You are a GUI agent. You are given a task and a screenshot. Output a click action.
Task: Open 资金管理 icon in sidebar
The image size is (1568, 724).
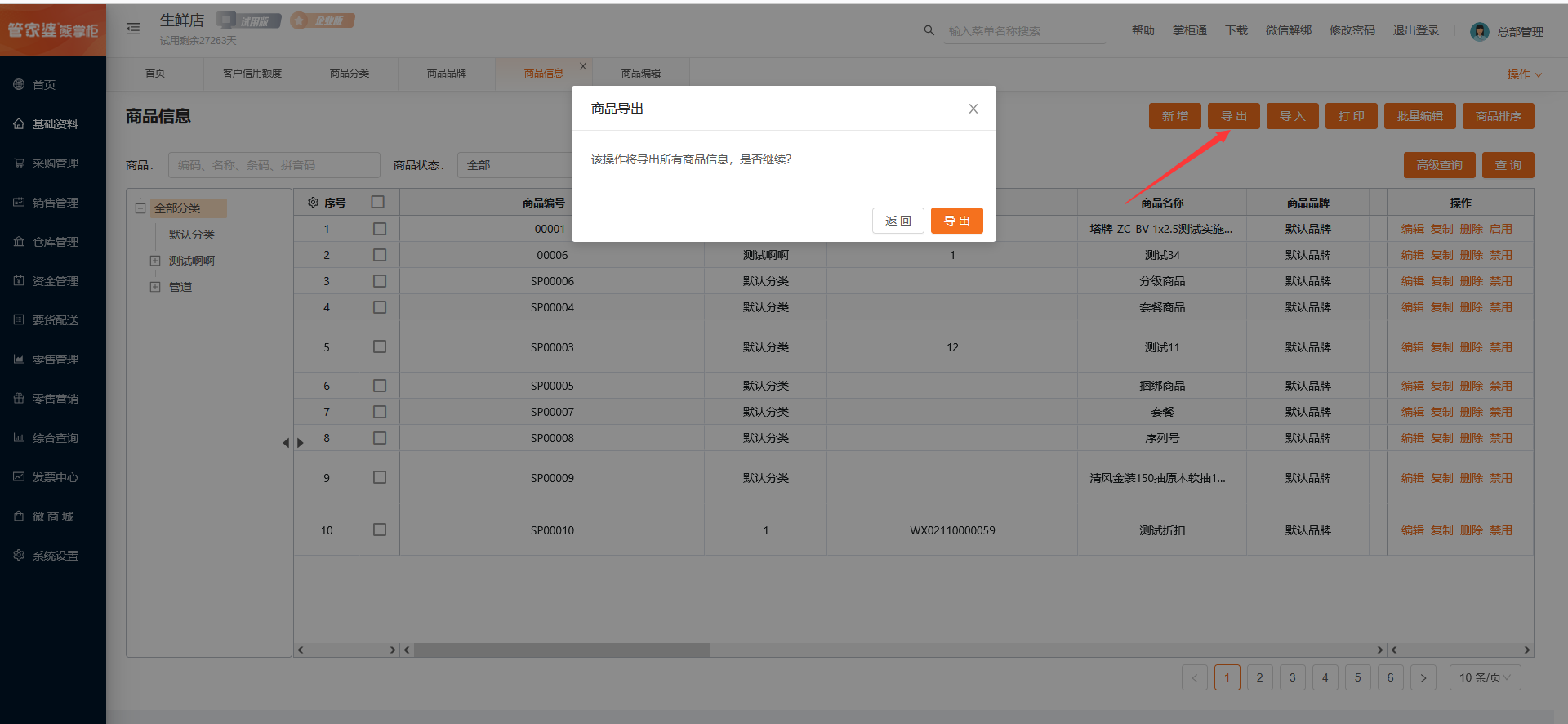click(x=19, y=280)
